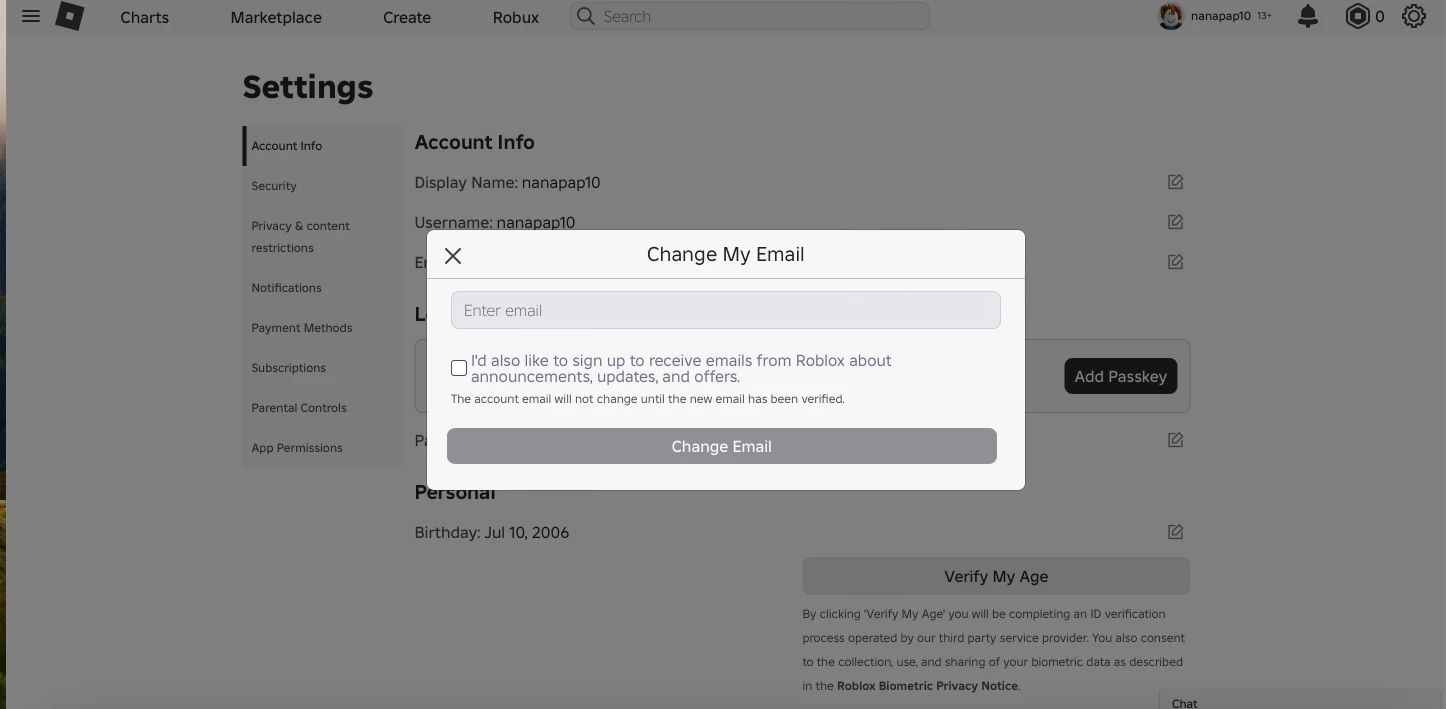Open the Marketplace page
The height and width of the screenshot is (709, 1446).
[276, 17]
